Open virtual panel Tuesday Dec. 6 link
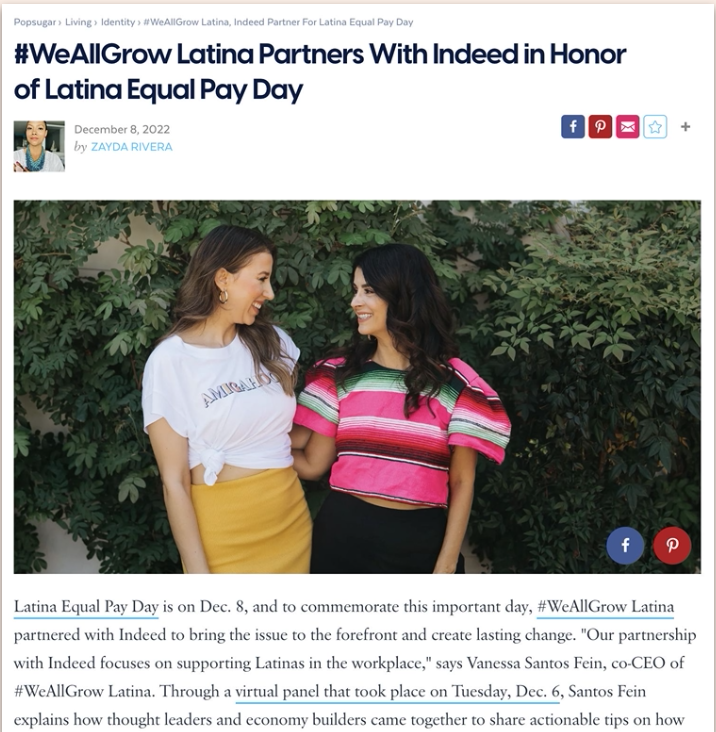Screen dimensions: 716x732 [397, 691]
